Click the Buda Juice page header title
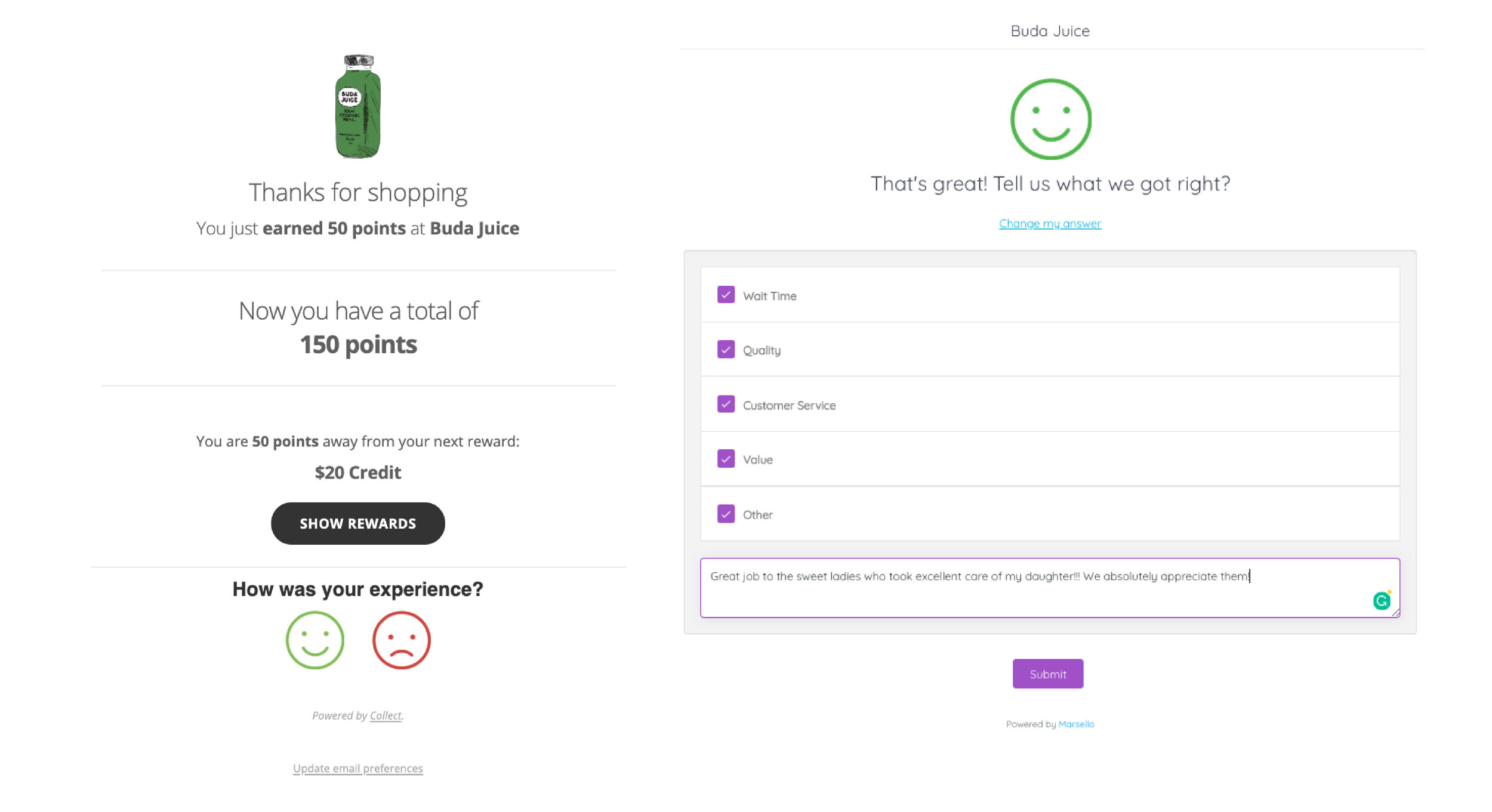The image size is (1492, 812). [x=1050, y=31]
